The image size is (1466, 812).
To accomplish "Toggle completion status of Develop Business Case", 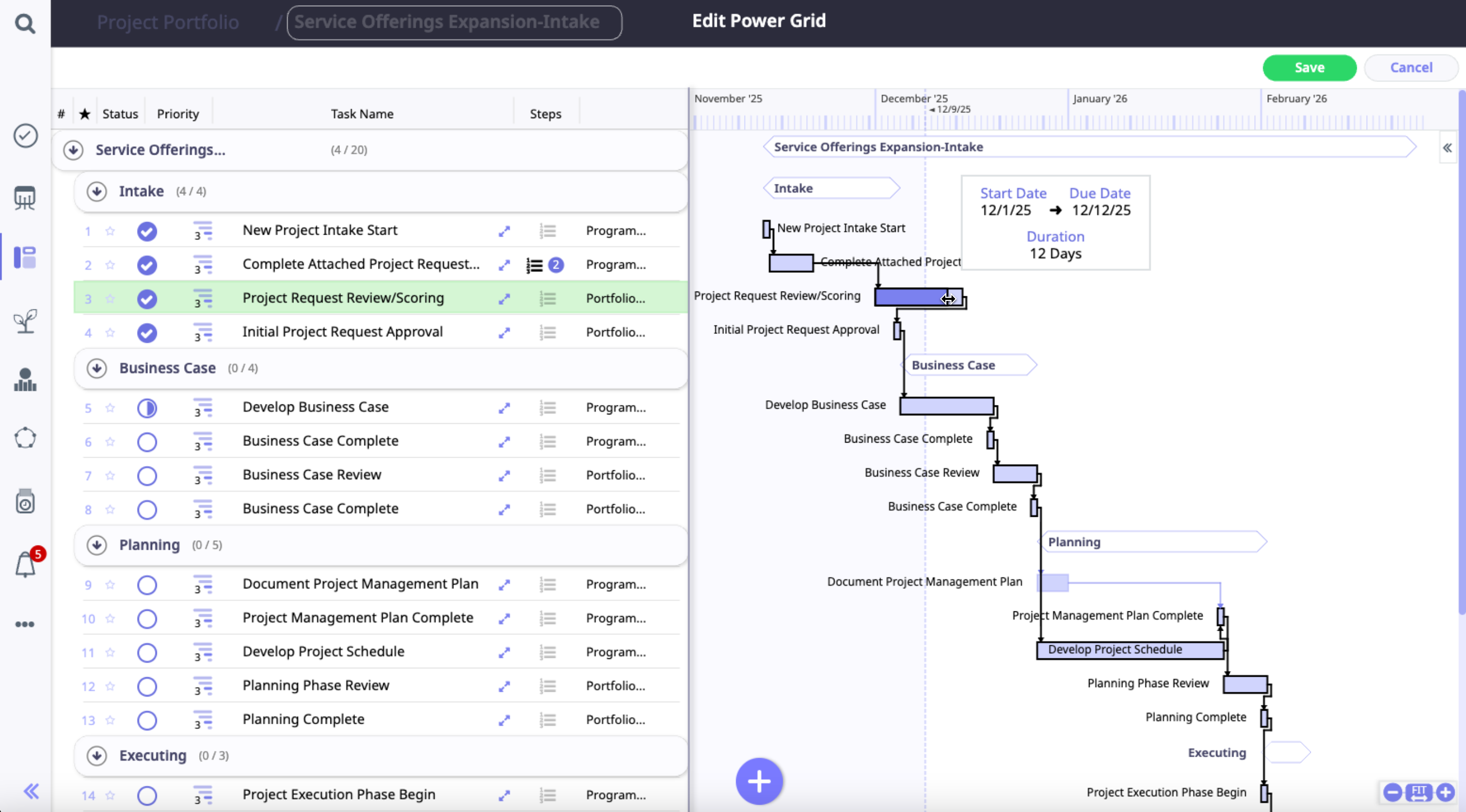I will (147, 408).
